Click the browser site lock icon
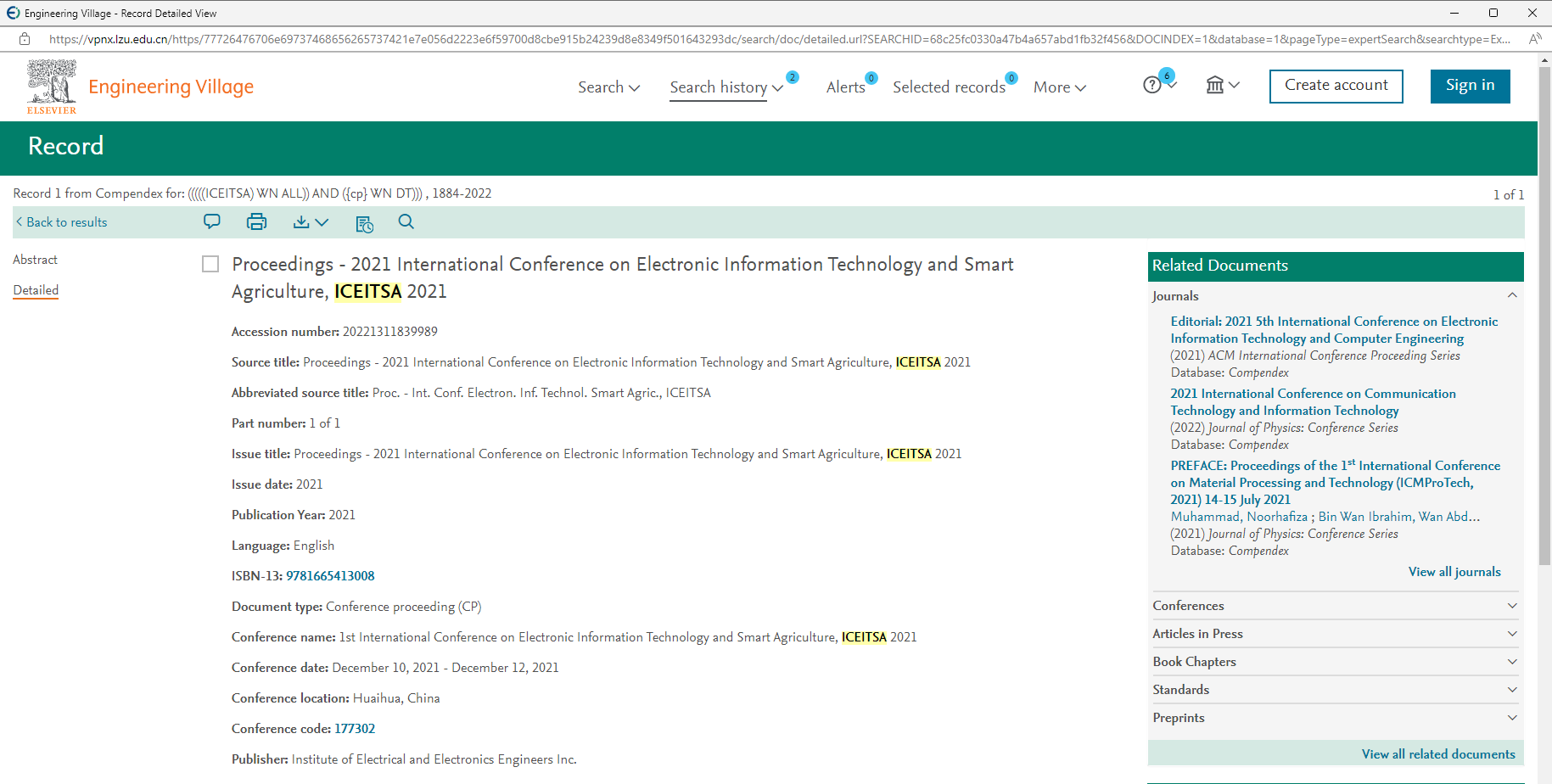Viewport: 1552px width, 784px height. tap(25, 38)
